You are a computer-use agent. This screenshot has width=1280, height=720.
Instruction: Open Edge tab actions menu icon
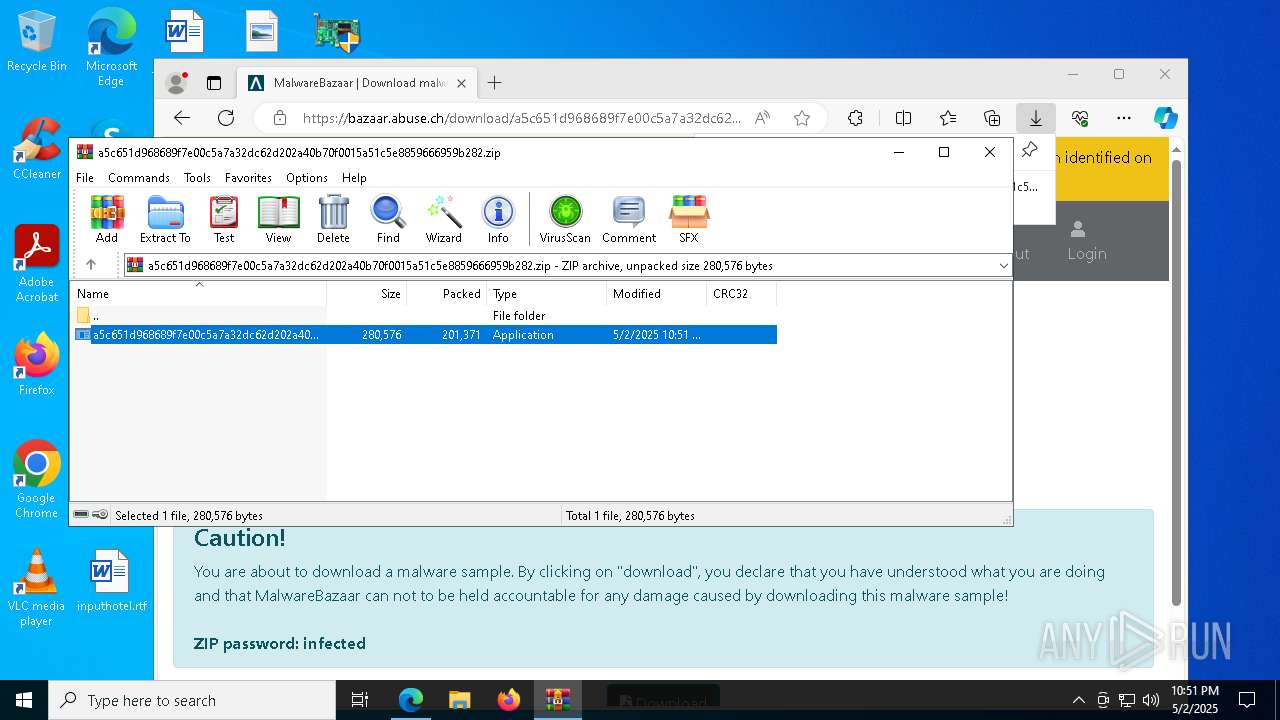pyautogui.click(x=214, y=83)
